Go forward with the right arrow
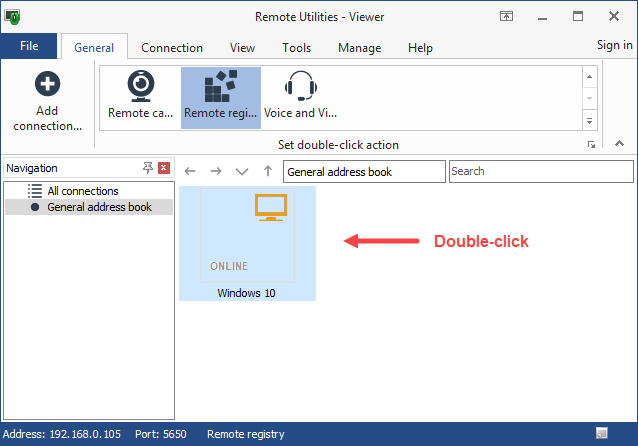The image size is (638, 446). click(x=216, y=171)
